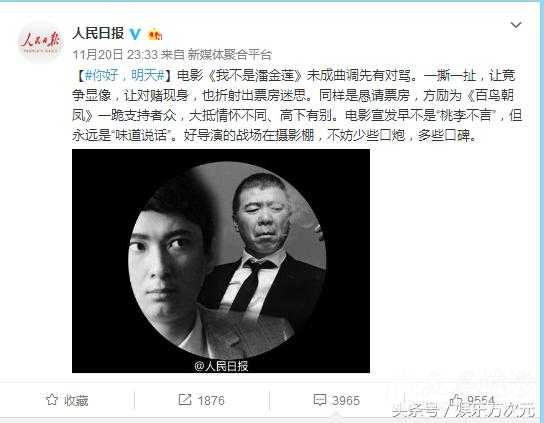Open the 3965 comments count
This screenshot has height=423, width=544.
pyautogui.click(x=346, y=401)
